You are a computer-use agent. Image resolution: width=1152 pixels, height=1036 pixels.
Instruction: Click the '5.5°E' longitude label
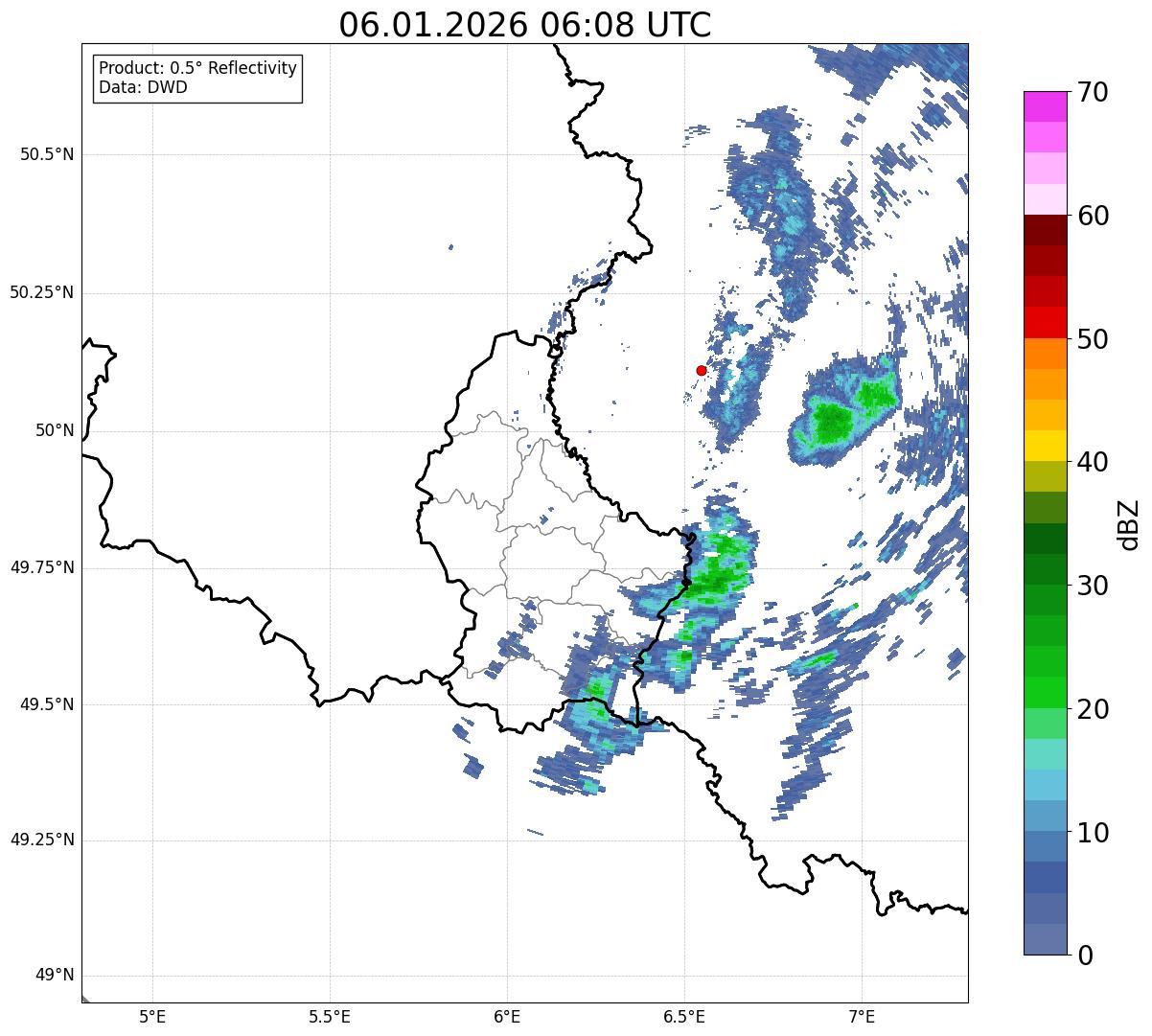pyautogui.click(x=330, y=1016)
